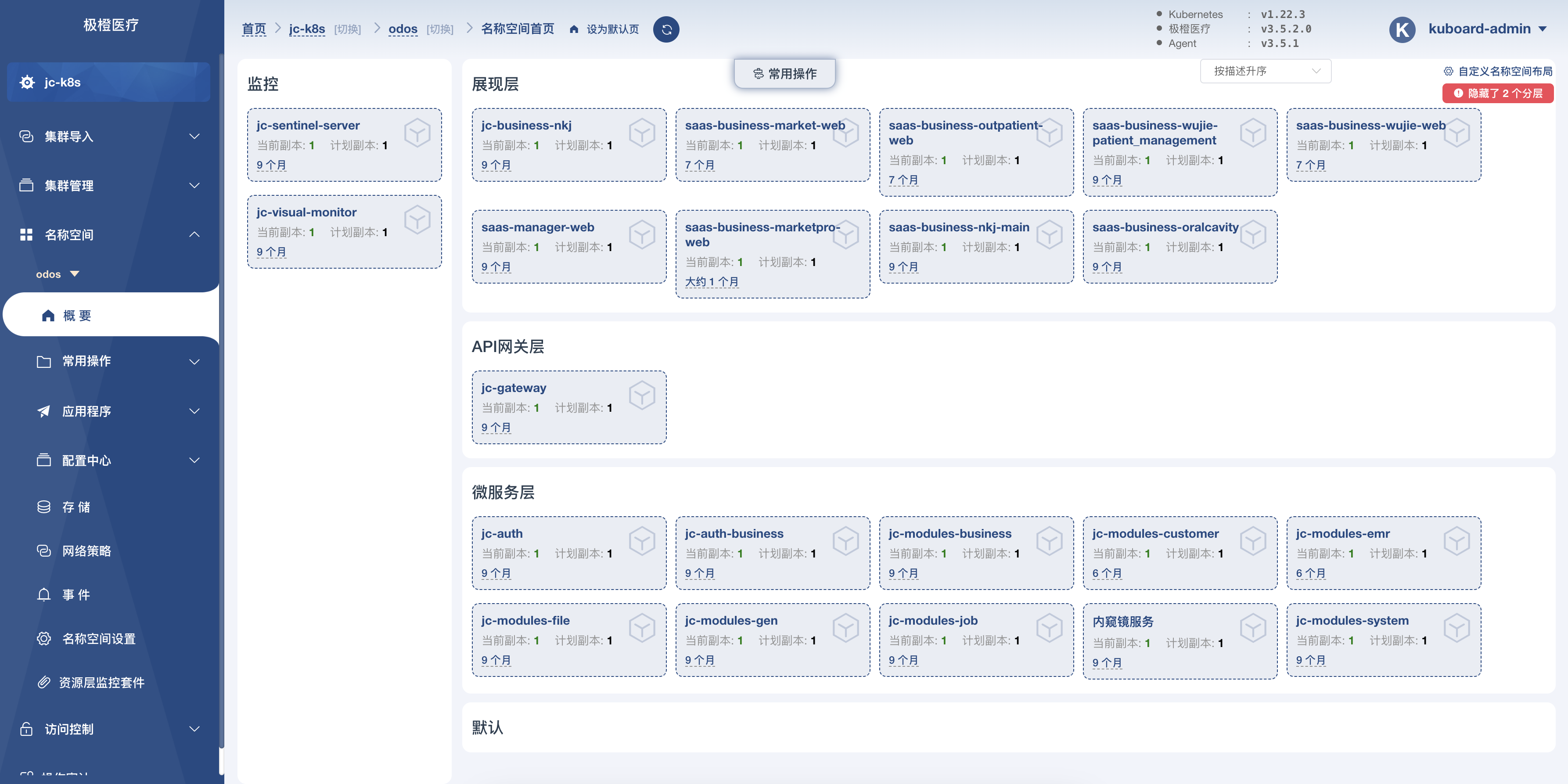Image resolution: width=1568 pixels, height=784 pixels.
Task: Click the cube icon on jc-modules-file card
Action: pos(642,628)
